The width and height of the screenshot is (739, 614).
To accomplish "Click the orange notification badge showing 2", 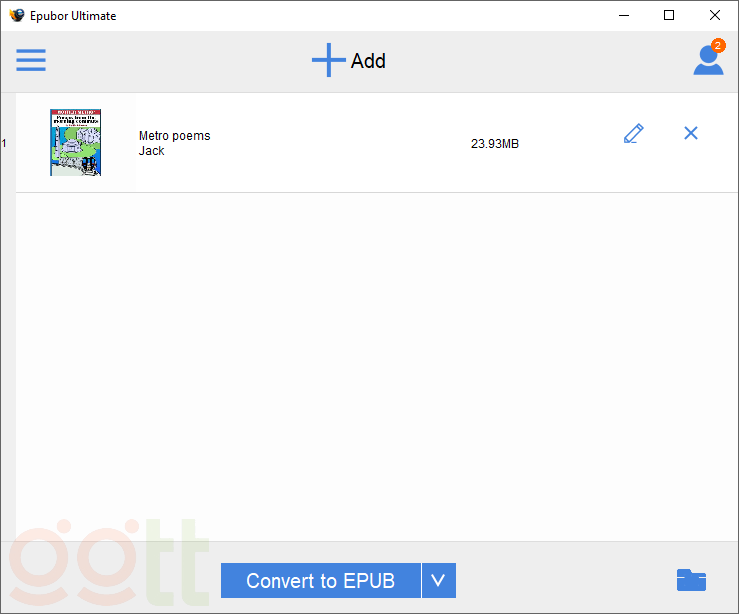I will point(717,45).
